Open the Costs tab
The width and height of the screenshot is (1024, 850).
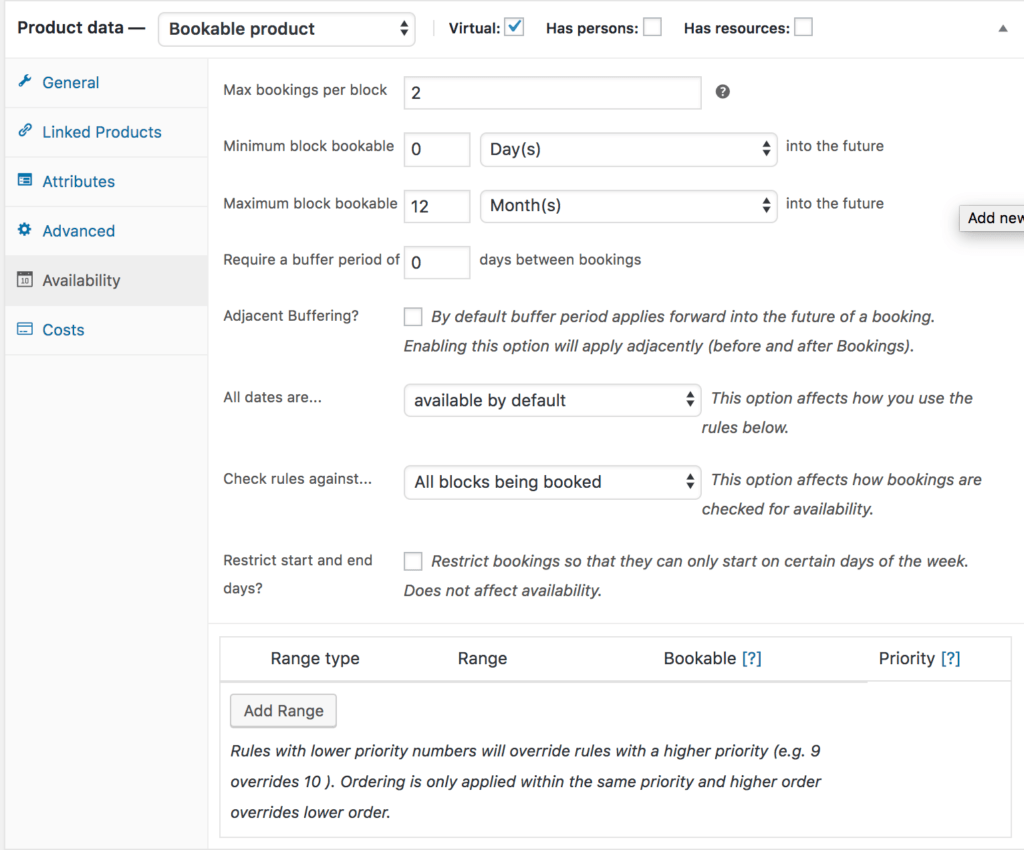pyautogui.click(x=63, y=330)
